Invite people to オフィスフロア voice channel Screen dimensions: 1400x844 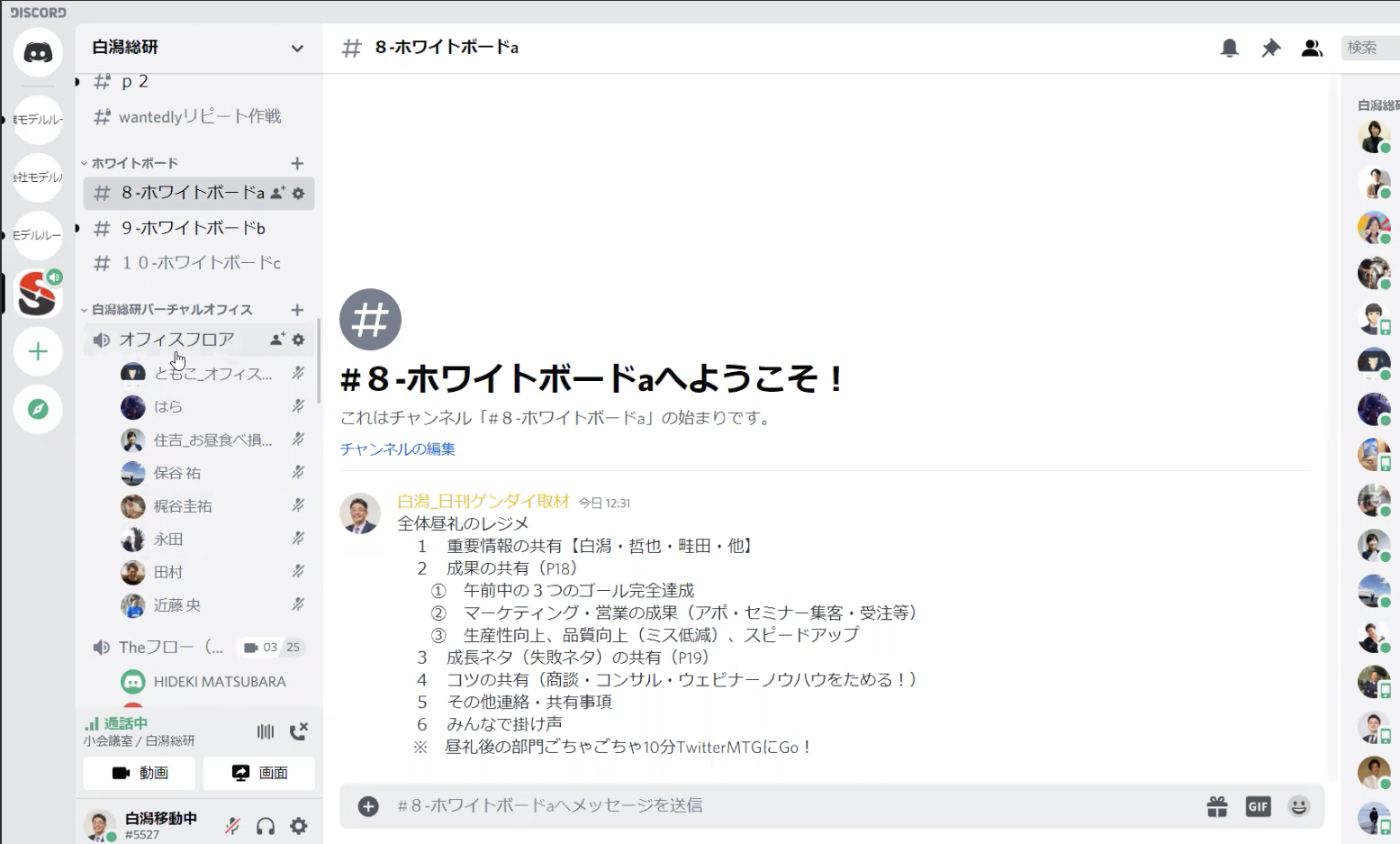click(x=277, y=340)
